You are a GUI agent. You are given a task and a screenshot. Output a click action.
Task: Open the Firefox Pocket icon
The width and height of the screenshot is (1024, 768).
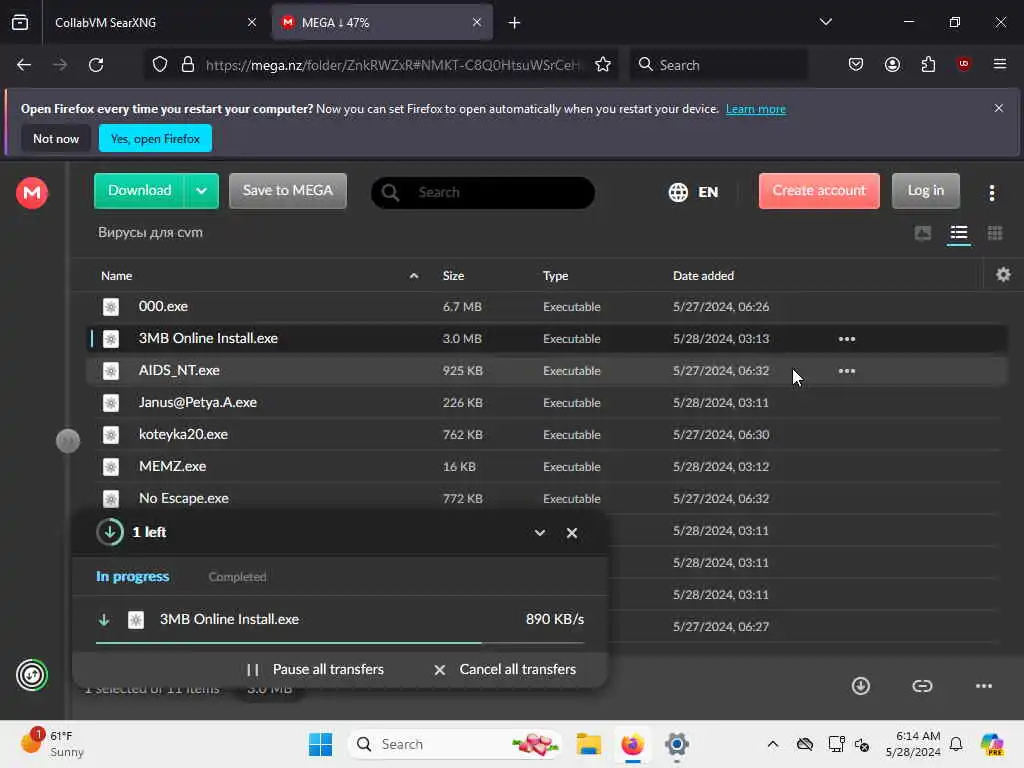856,65
